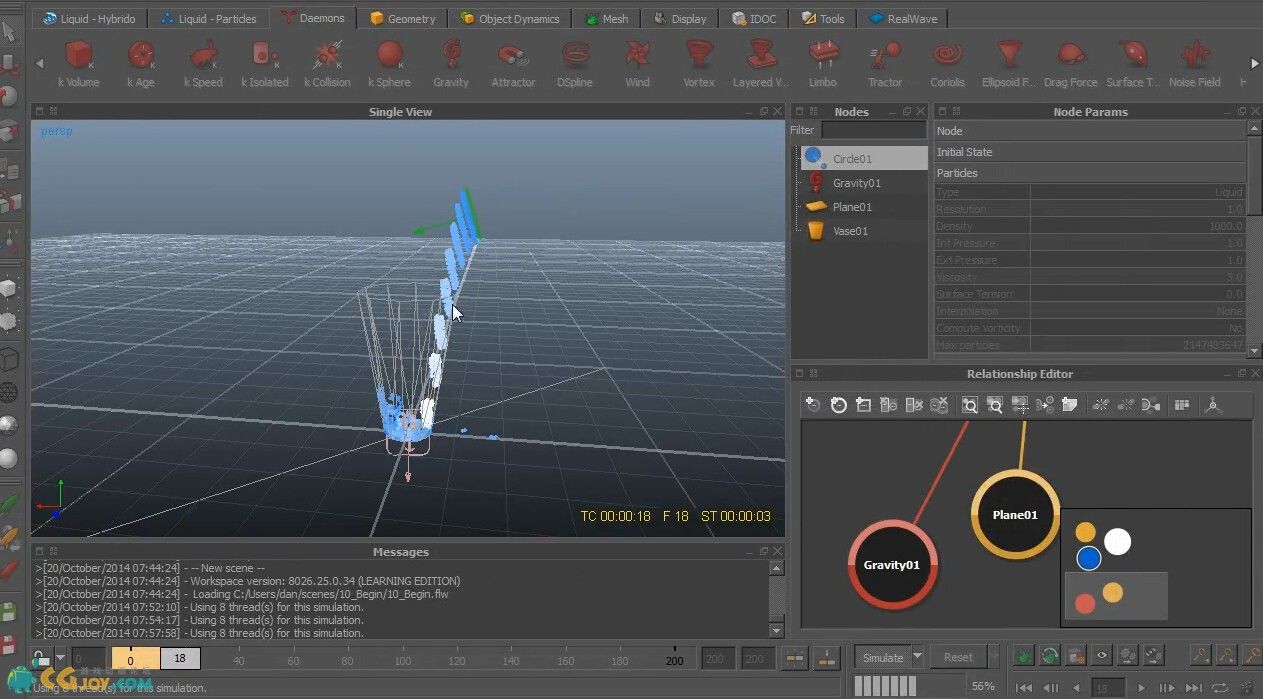Add a Layered Vortex daemon
Viewport: 1263px width, 699px height.
tap(761, 63)
